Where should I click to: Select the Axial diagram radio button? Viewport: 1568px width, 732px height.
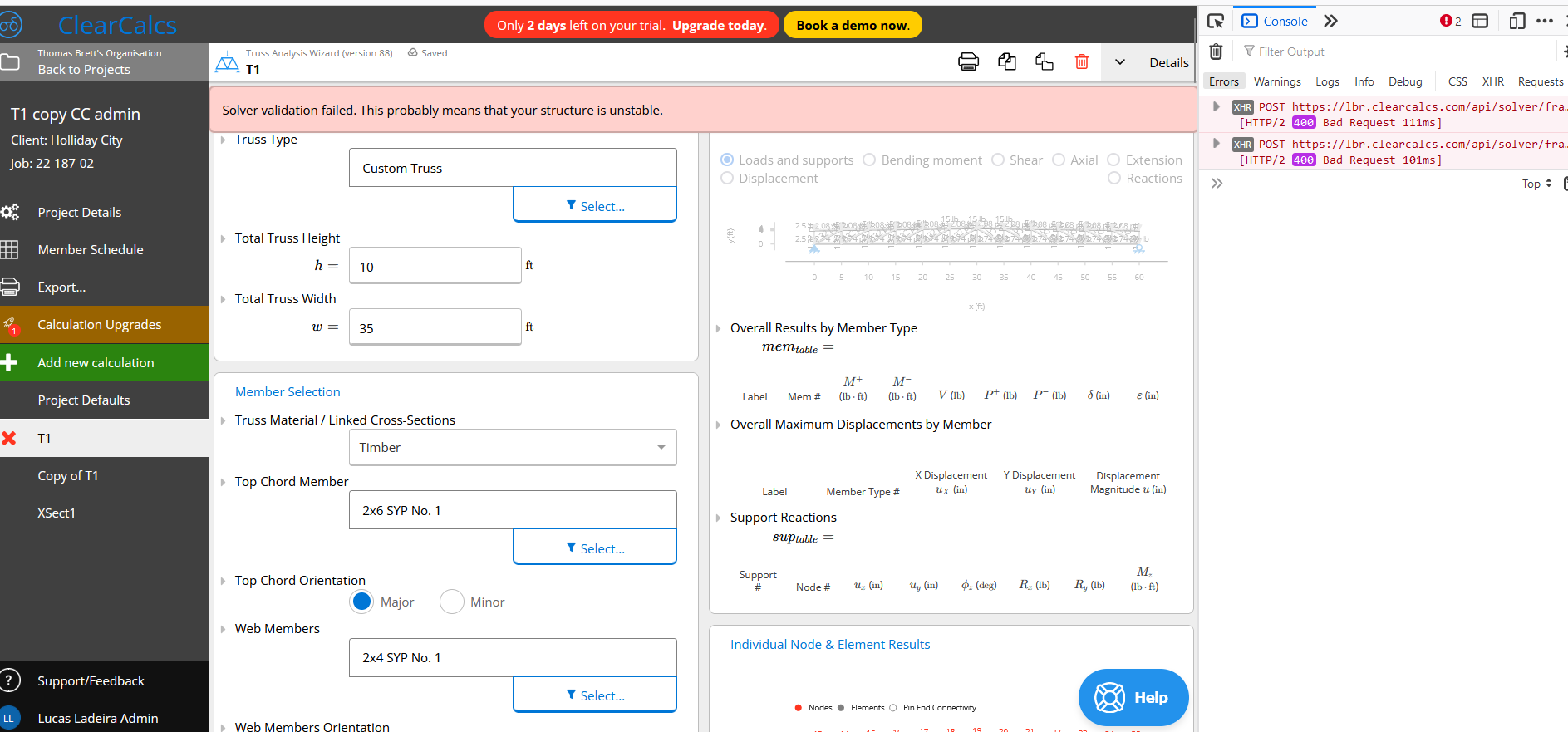pos(1059,160)
